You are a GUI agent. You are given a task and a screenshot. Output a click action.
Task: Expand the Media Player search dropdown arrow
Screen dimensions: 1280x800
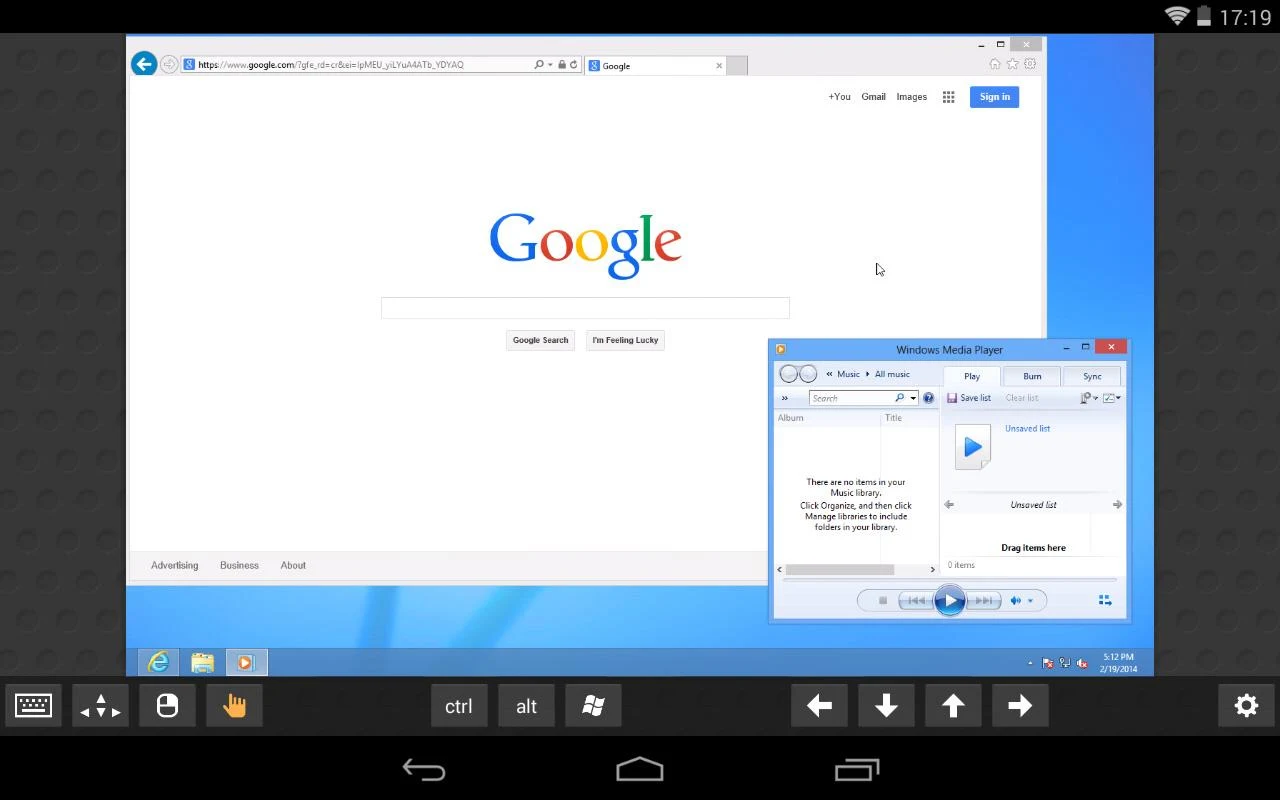tap(913, 398)
